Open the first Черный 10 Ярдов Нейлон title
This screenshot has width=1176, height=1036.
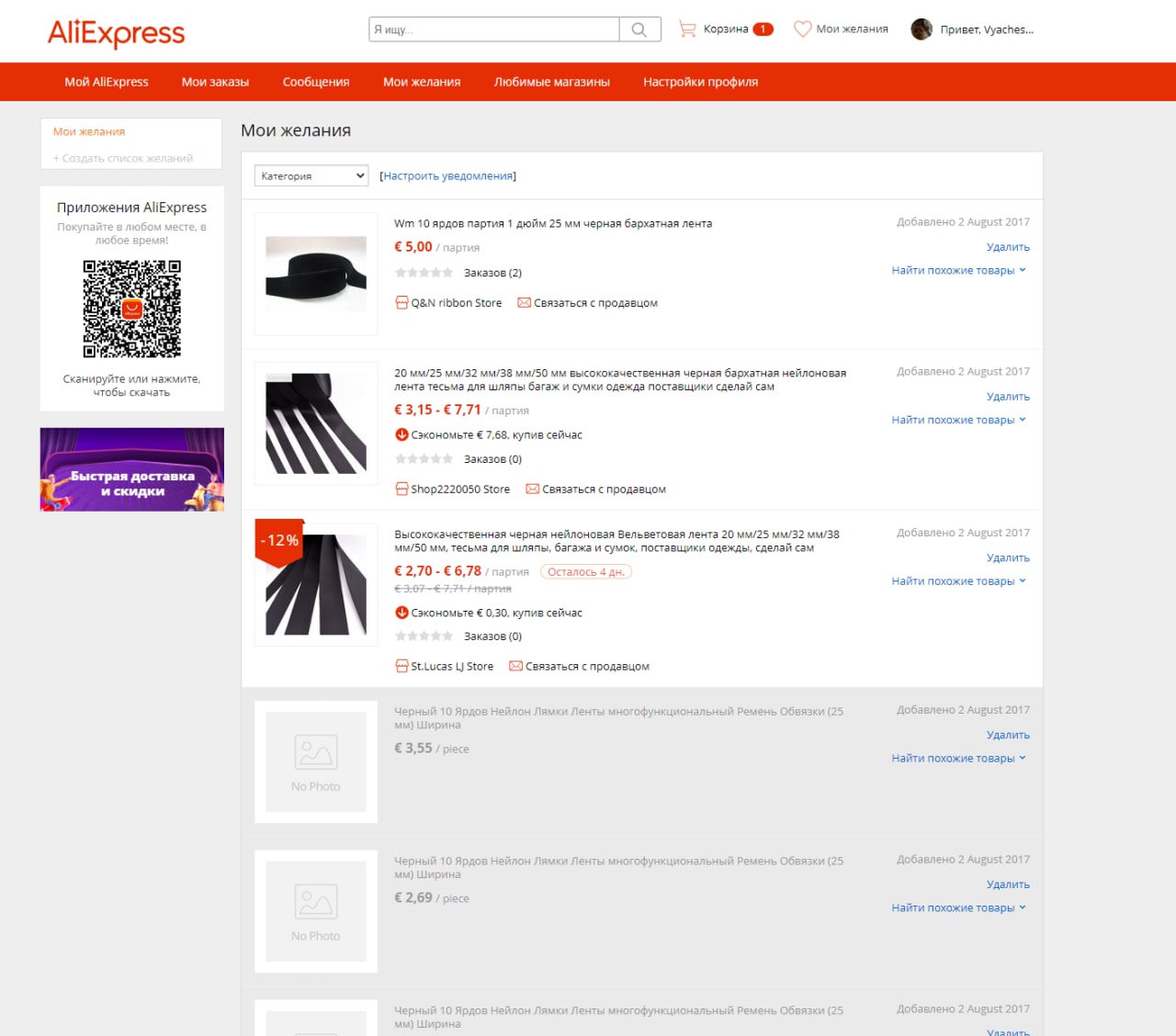click(618, 717)
